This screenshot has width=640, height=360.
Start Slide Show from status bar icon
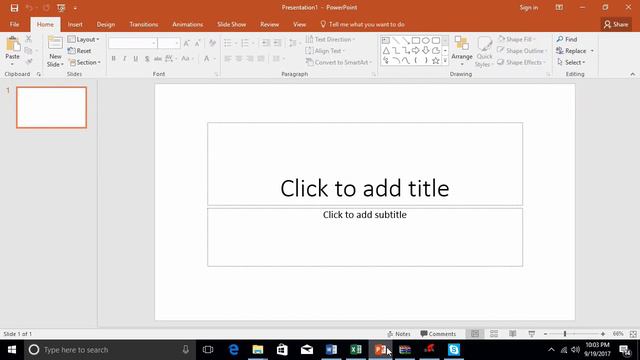531,334
